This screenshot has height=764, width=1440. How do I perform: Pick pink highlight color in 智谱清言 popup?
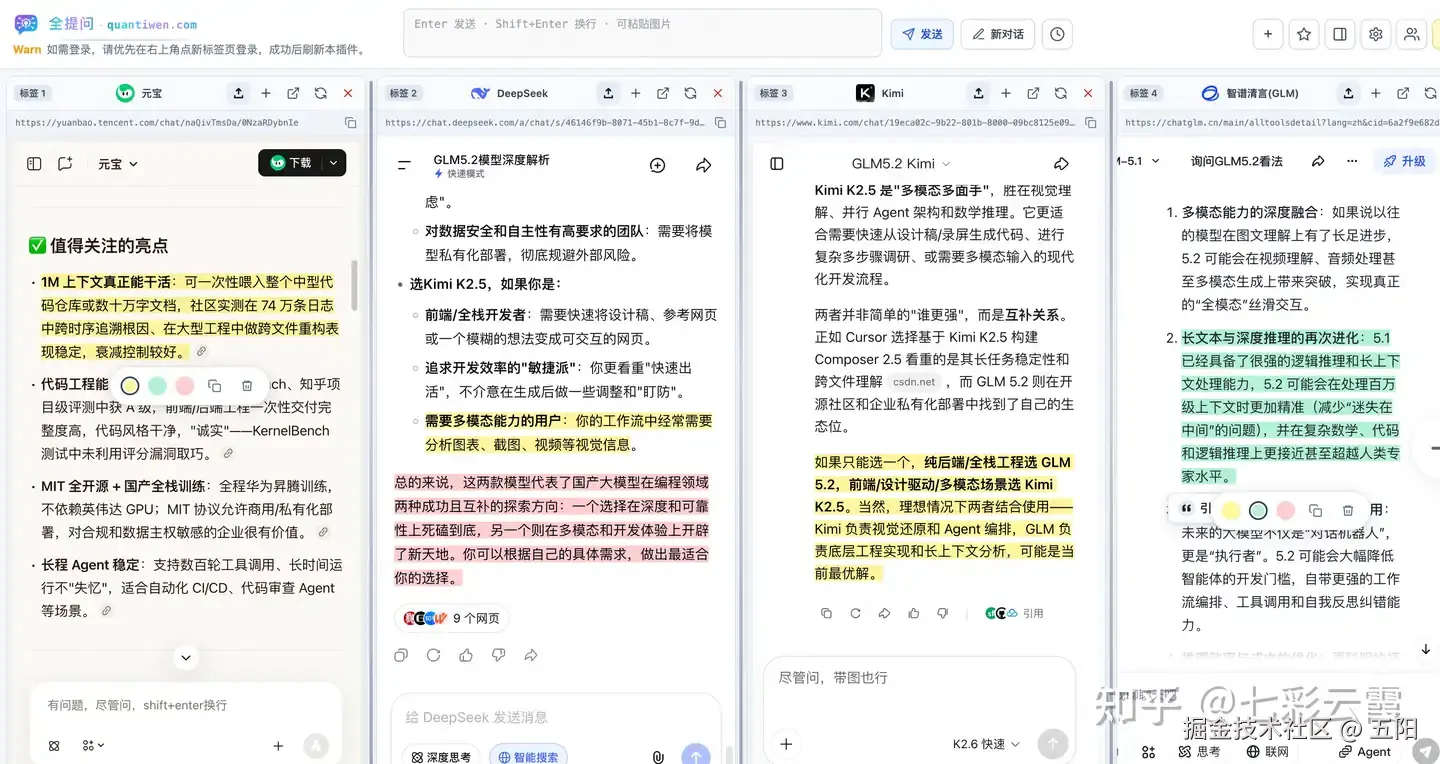[1286, 510]
